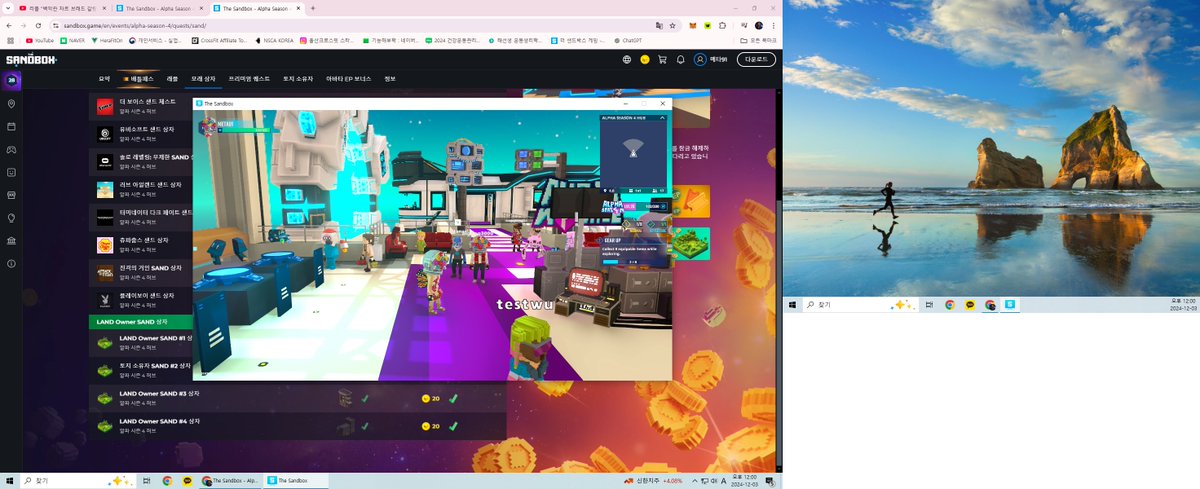Click the purple level badge in sidebar
This screenshot has height=489, width=1200.
tap(11, 80)
